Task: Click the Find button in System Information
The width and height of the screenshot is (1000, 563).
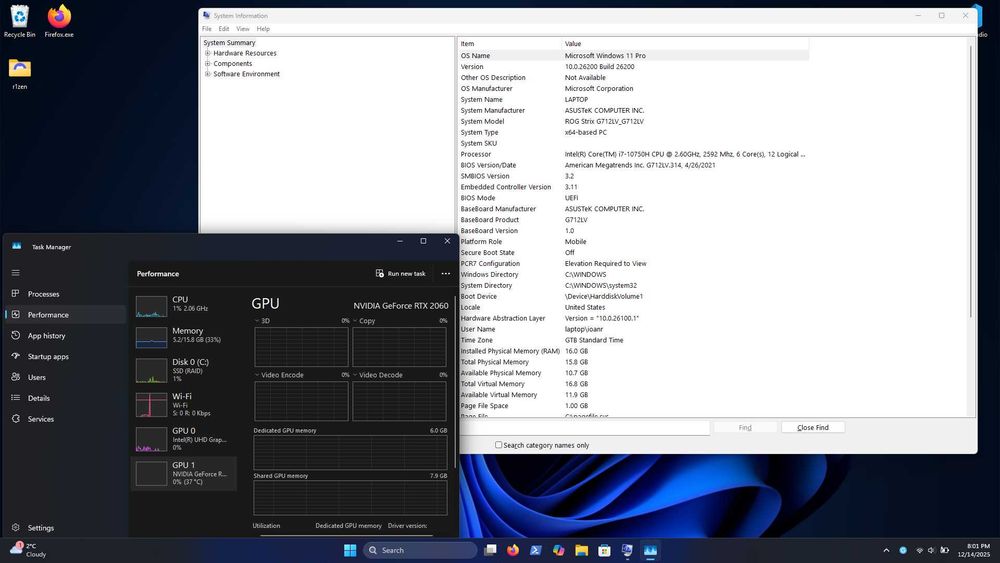Action: (x=745, y=428)
